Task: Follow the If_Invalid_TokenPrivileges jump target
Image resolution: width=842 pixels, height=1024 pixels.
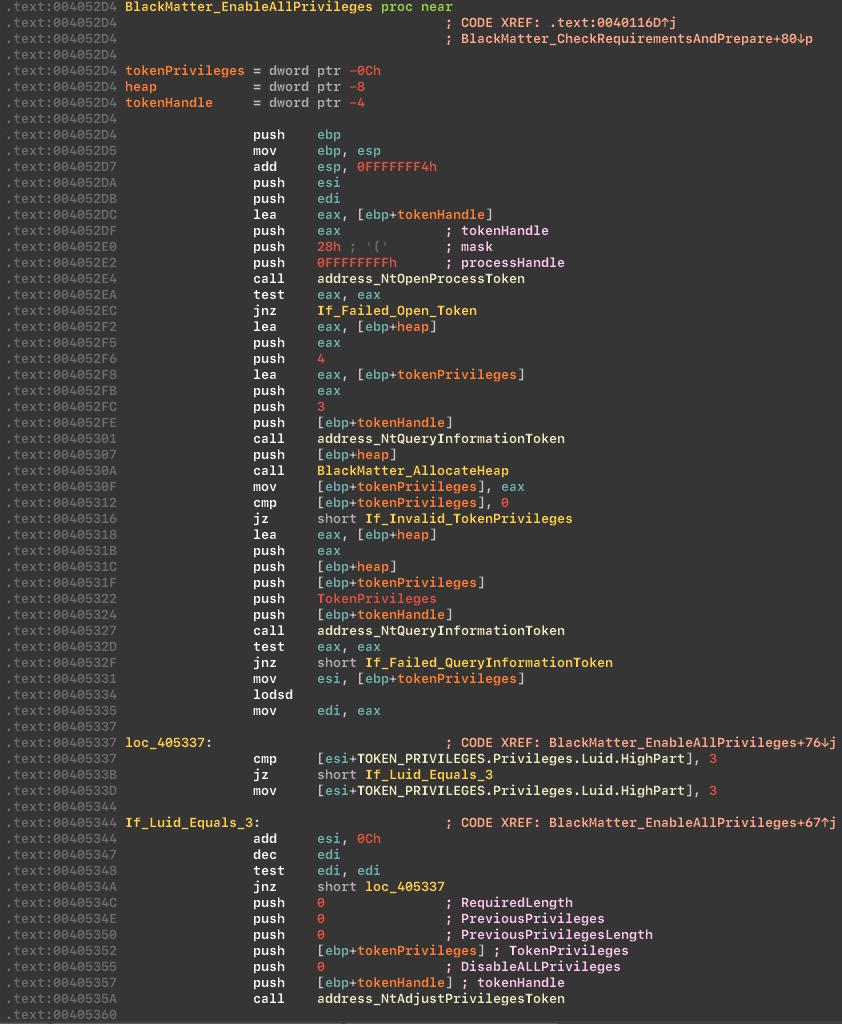Action: click(468, 519)
